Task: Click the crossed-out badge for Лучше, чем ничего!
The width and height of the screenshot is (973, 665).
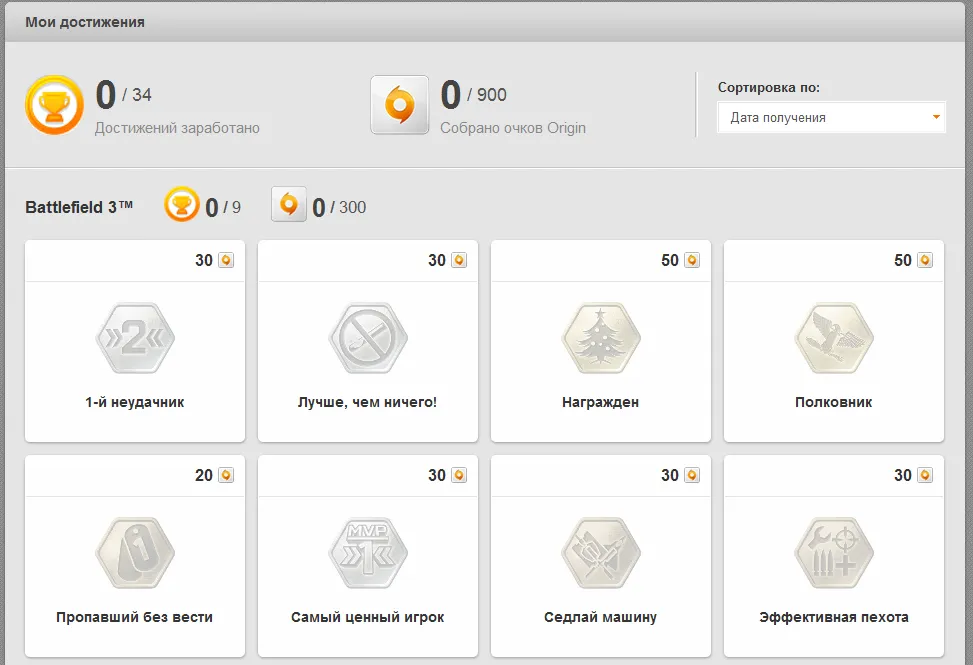Action: (368, 338)
